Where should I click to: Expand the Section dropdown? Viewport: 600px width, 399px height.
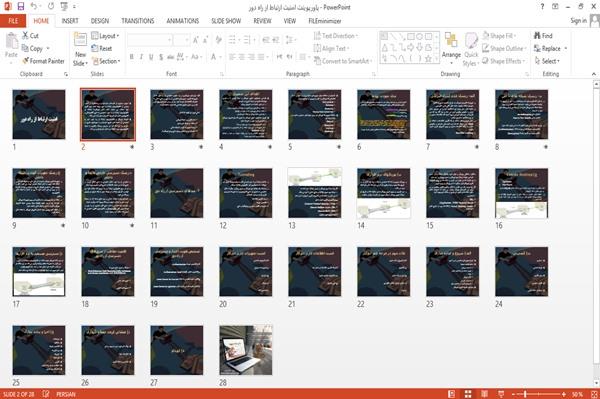pyautogui.click(x=106, y=61)
